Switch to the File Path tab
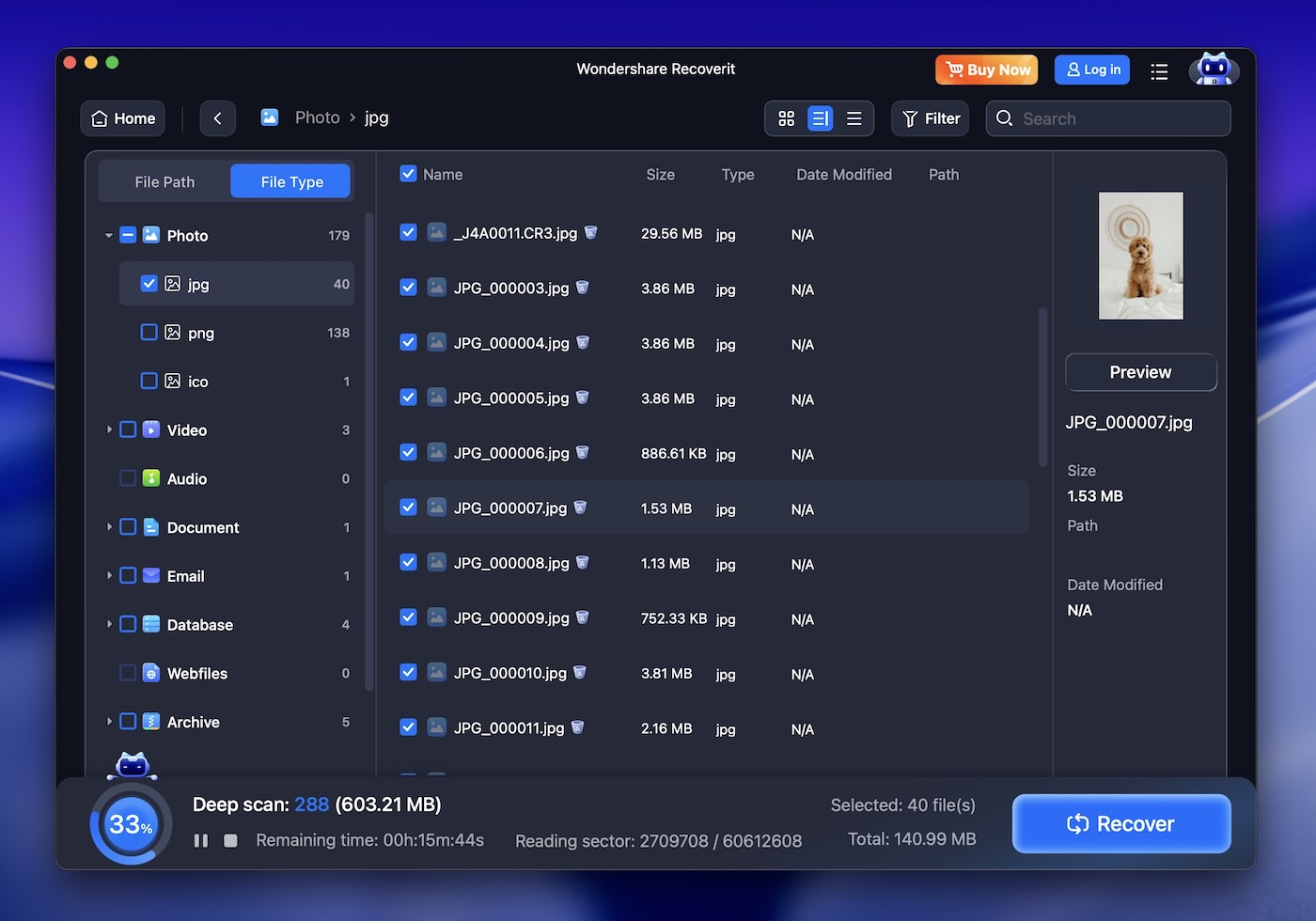Screen dimensions: 1316x921 tap(164, 181)
